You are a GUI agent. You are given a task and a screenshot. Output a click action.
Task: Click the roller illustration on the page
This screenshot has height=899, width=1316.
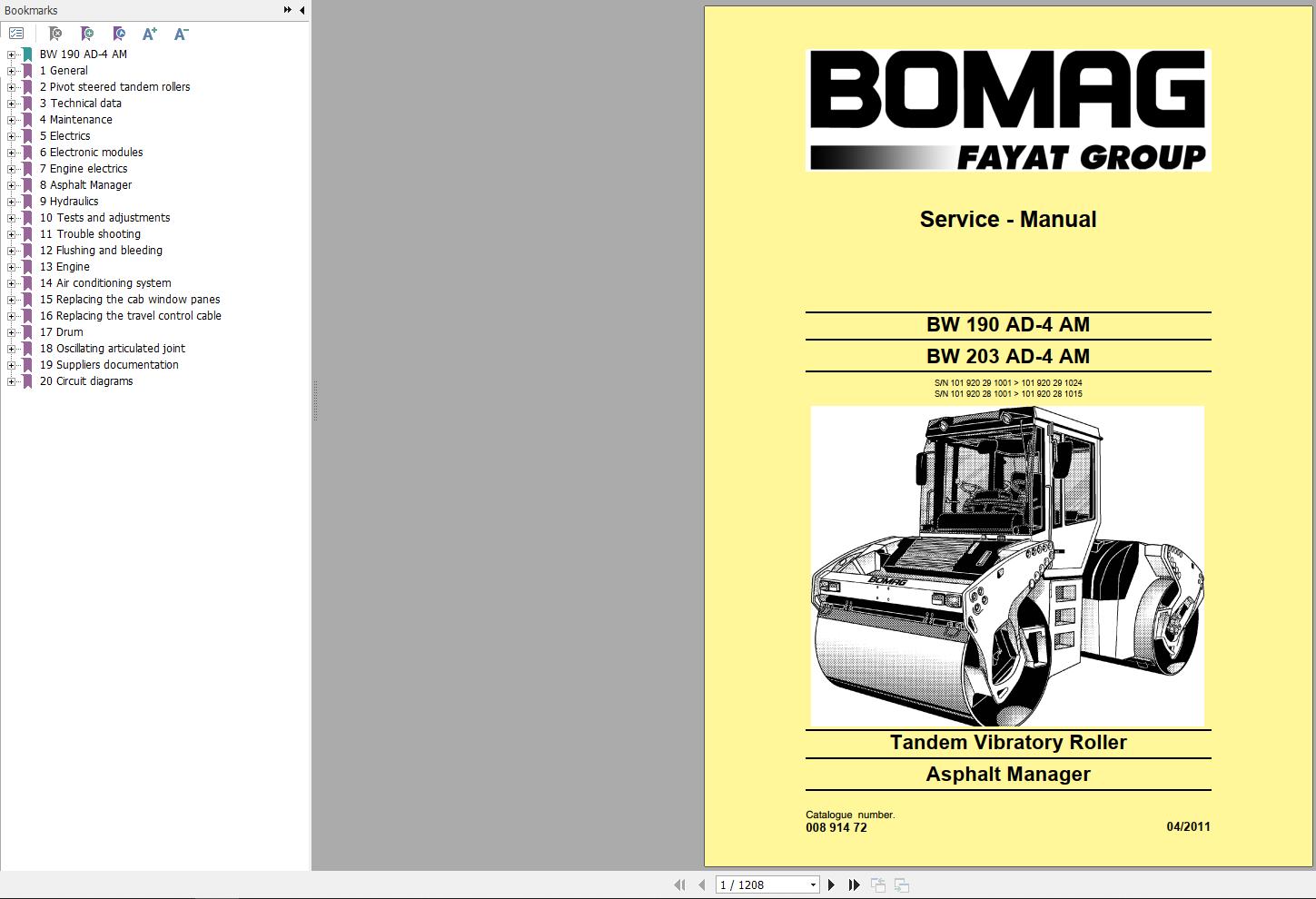point(1007,566)
